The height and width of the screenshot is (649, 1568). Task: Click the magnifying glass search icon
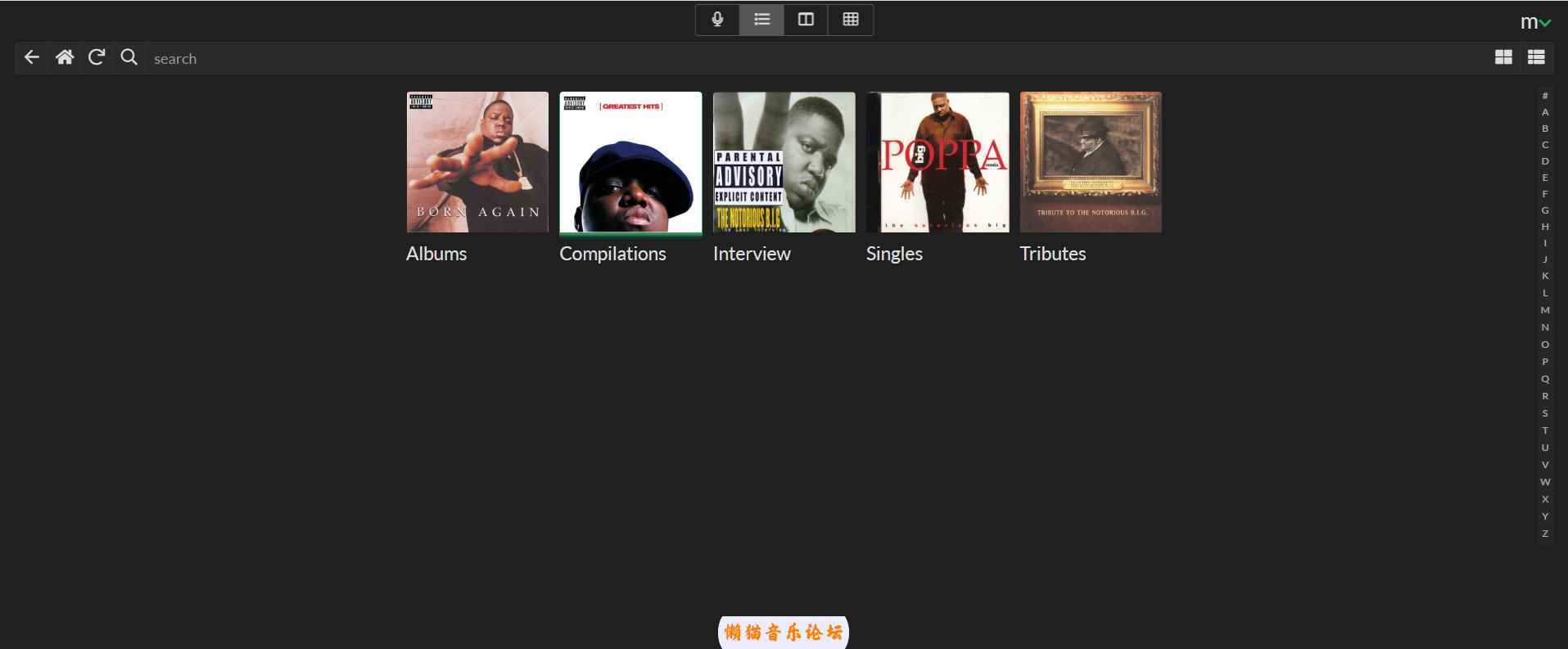[129, 57]
